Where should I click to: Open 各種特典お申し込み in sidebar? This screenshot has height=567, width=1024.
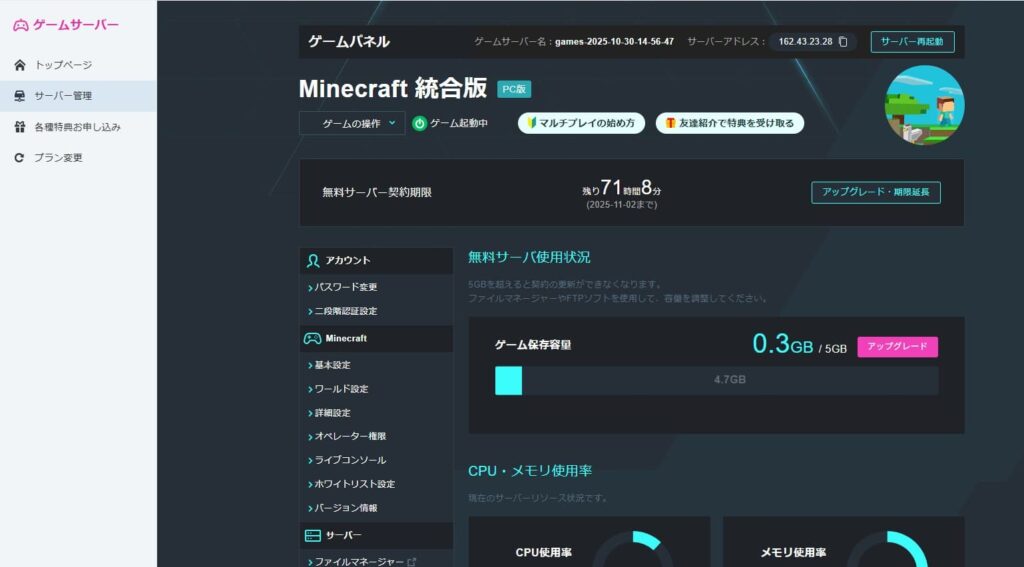click(x=78, y=127)
